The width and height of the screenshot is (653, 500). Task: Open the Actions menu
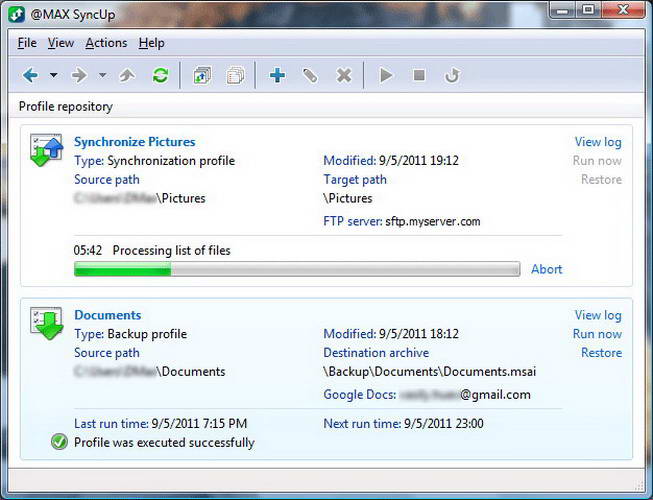coord(106,43)
